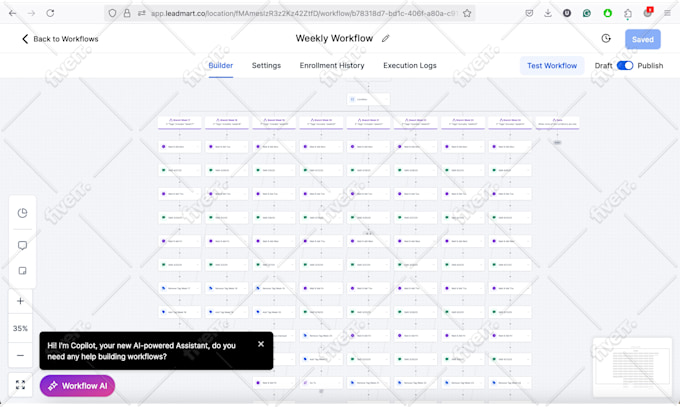Viewport: 680px width, 407px height.
Task: Switch to the Builder tab
Action: point(221,66)
